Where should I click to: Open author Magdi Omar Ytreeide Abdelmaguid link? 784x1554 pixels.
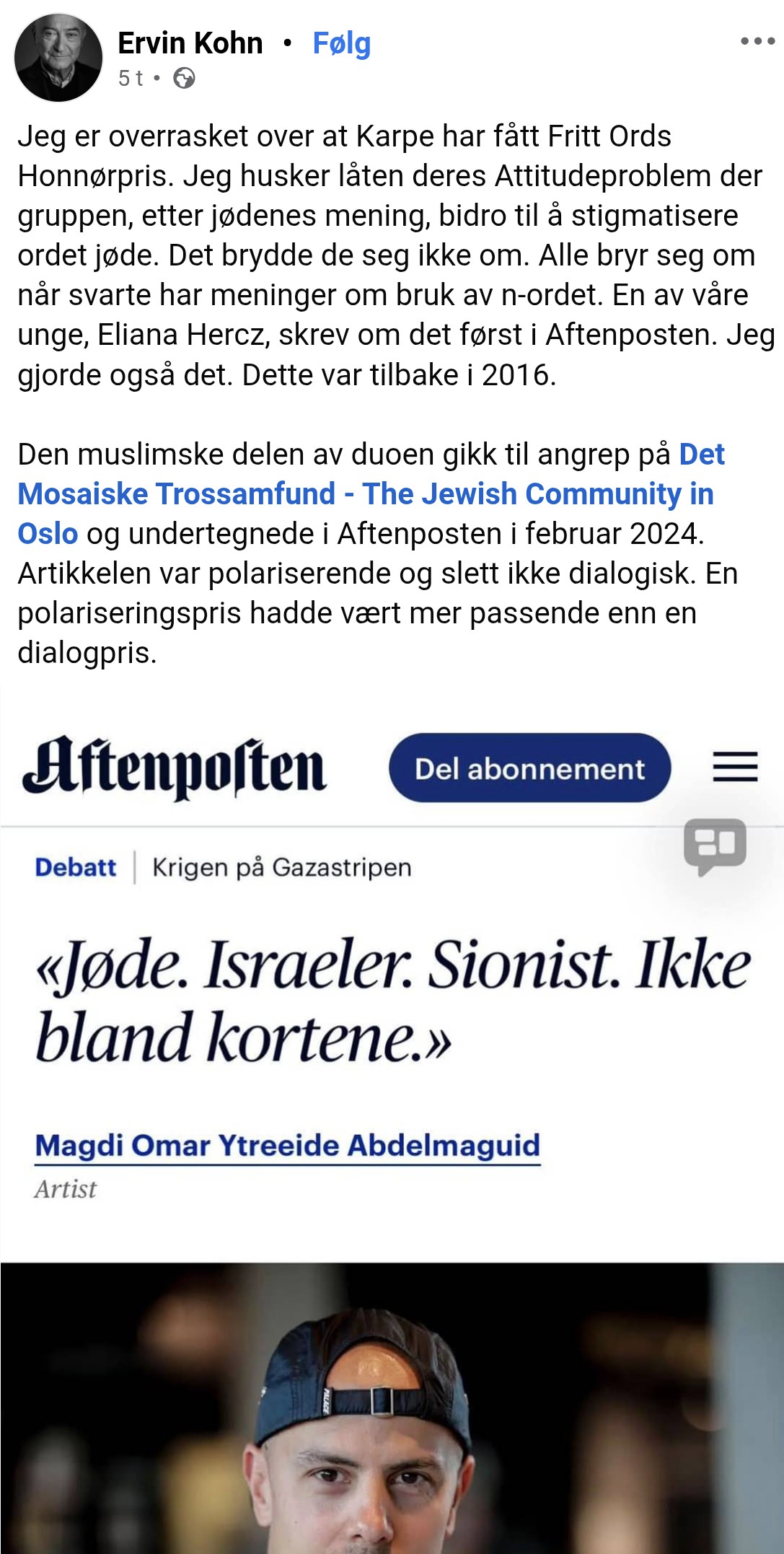(287, 1145)
